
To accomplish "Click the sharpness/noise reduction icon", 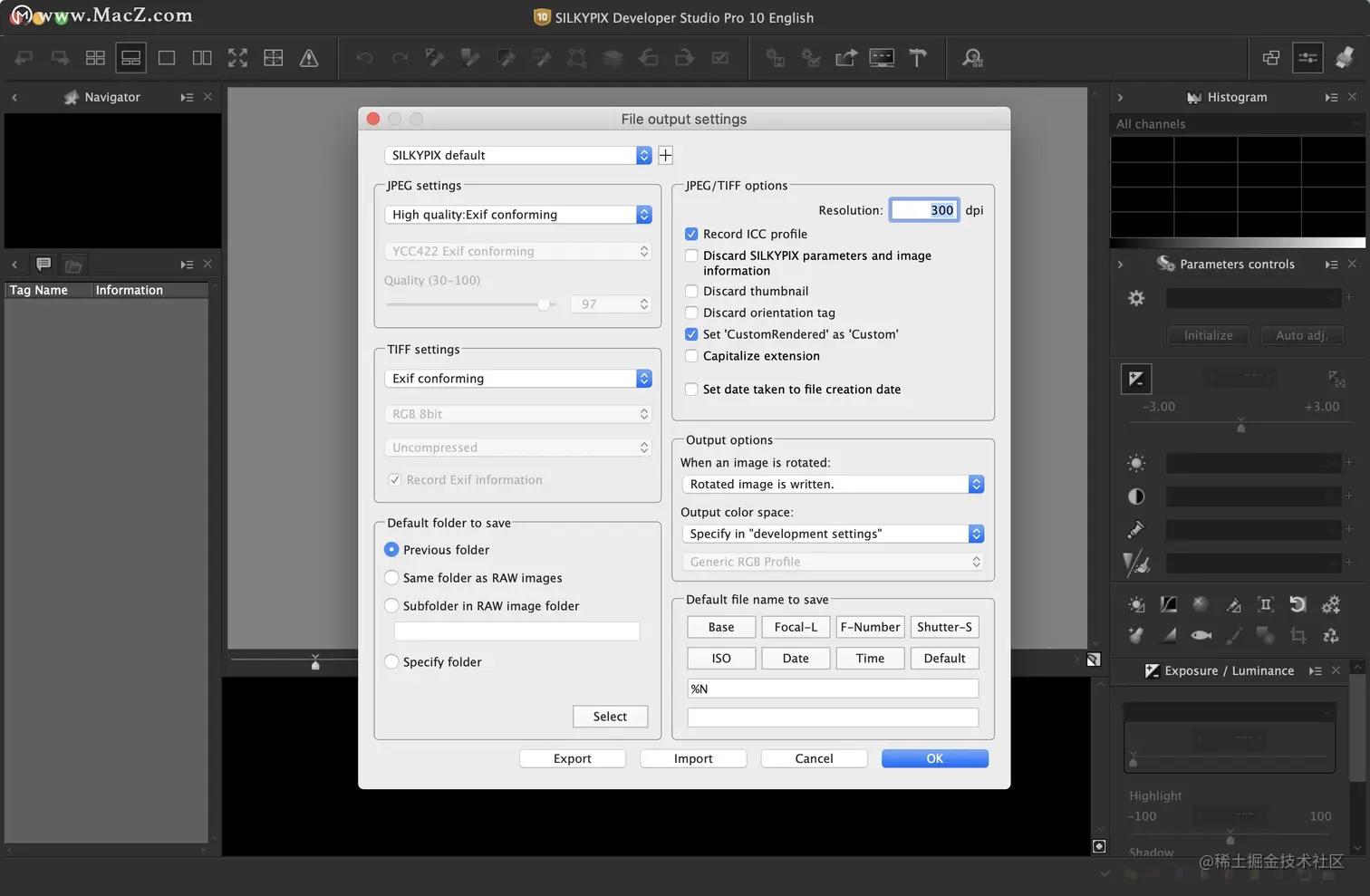I will [x=1136, y=564].
